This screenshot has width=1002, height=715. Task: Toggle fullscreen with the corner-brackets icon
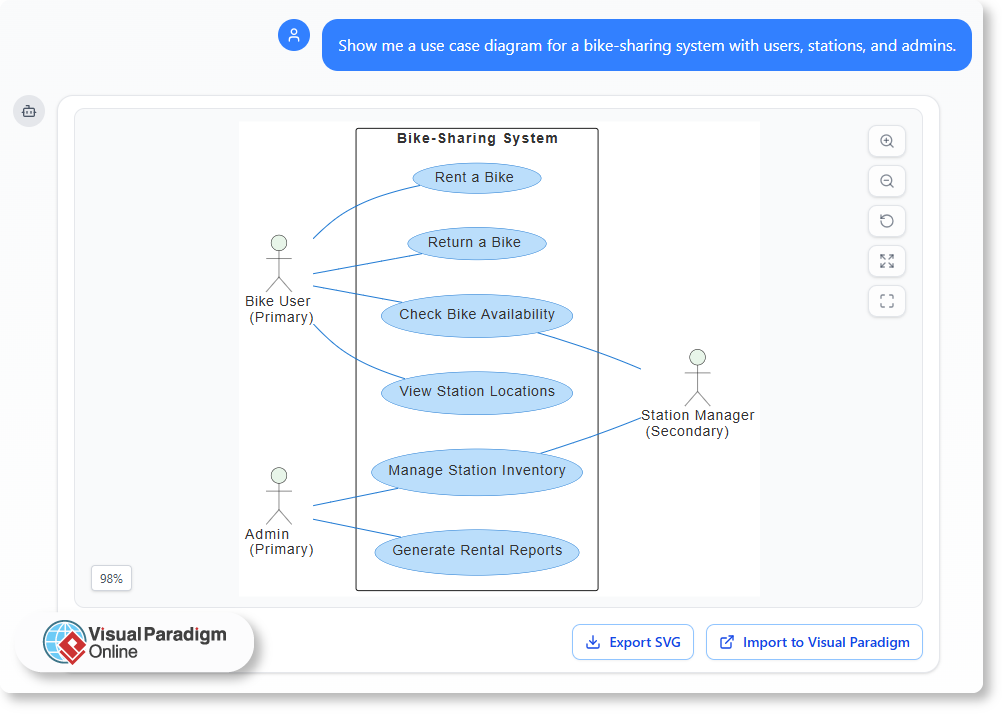point(886,301)
